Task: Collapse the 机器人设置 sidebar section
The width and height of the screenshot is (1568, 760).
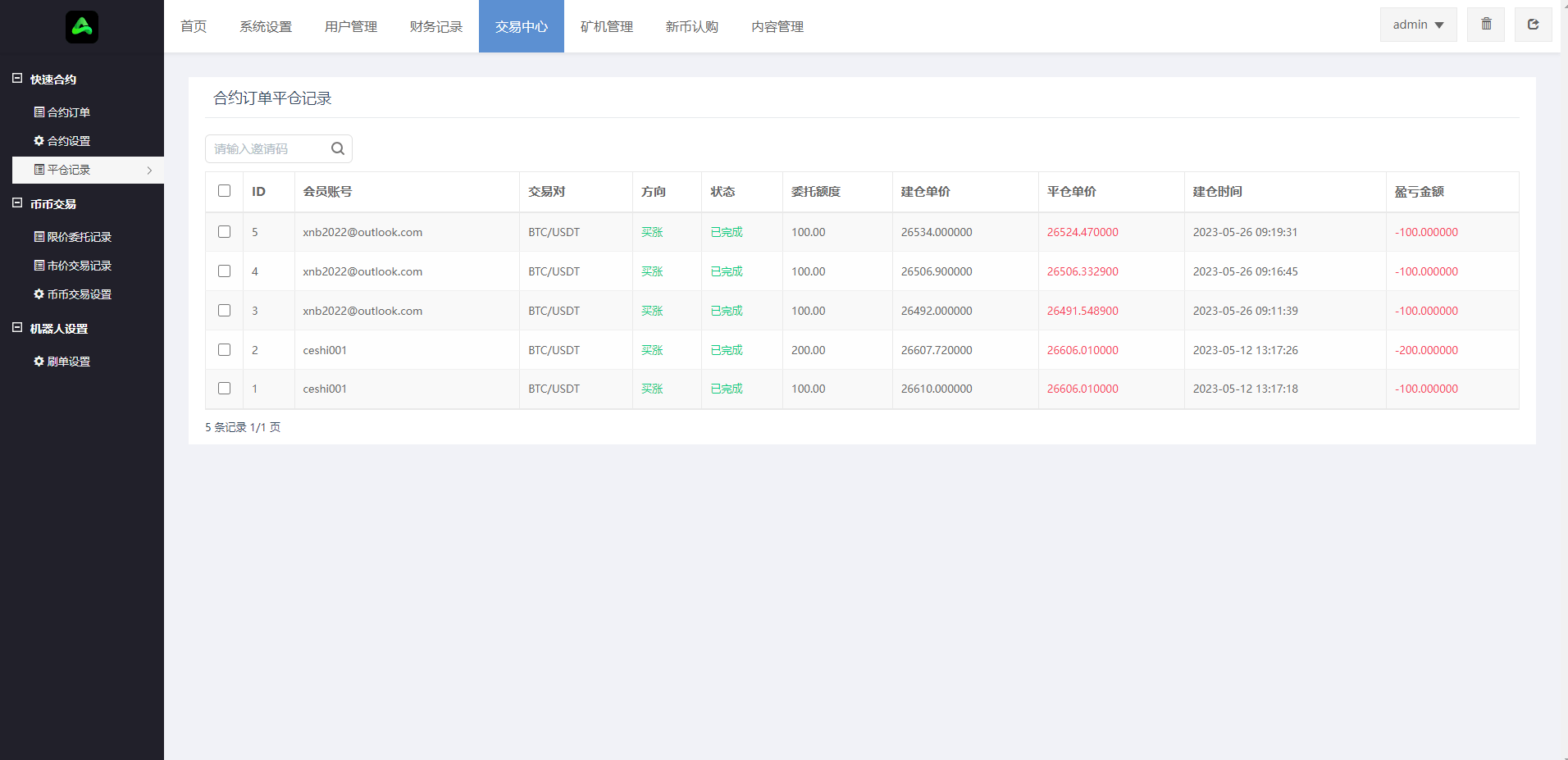Action: [17, 328]
